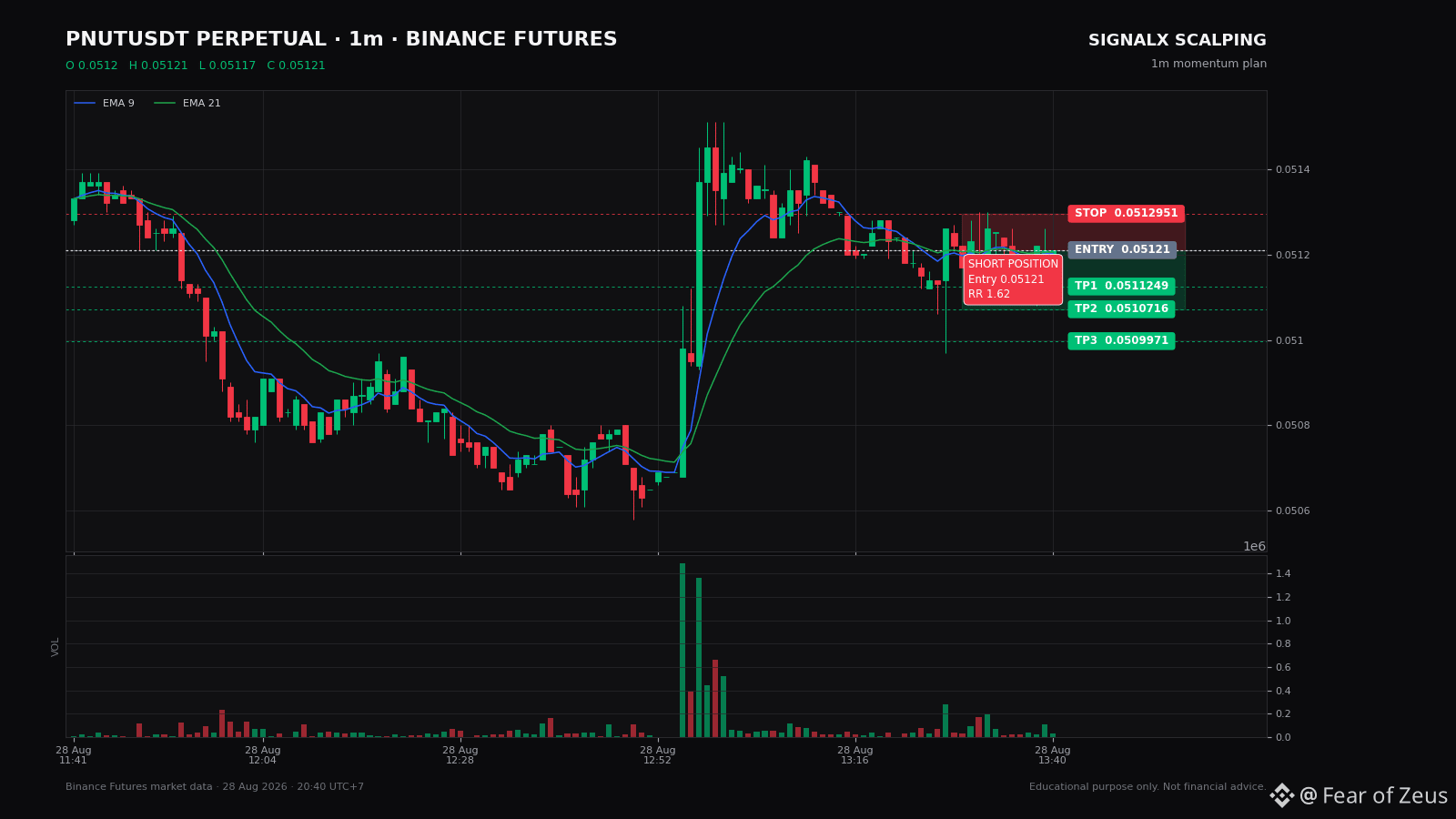This screenshot has width=1456, height=819.
Task: Click the "28 Aug 13:40" time label
Action: point(1053,755)
